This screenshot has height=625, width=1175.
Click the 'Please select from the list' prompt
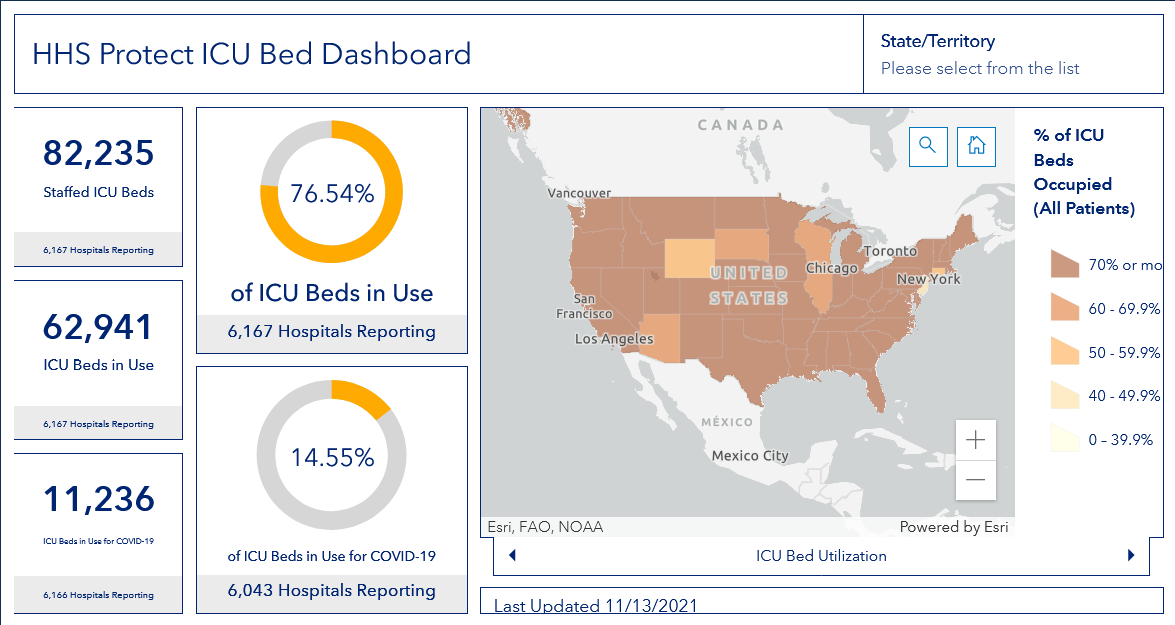pyautogui.click(x=980, y=68)
